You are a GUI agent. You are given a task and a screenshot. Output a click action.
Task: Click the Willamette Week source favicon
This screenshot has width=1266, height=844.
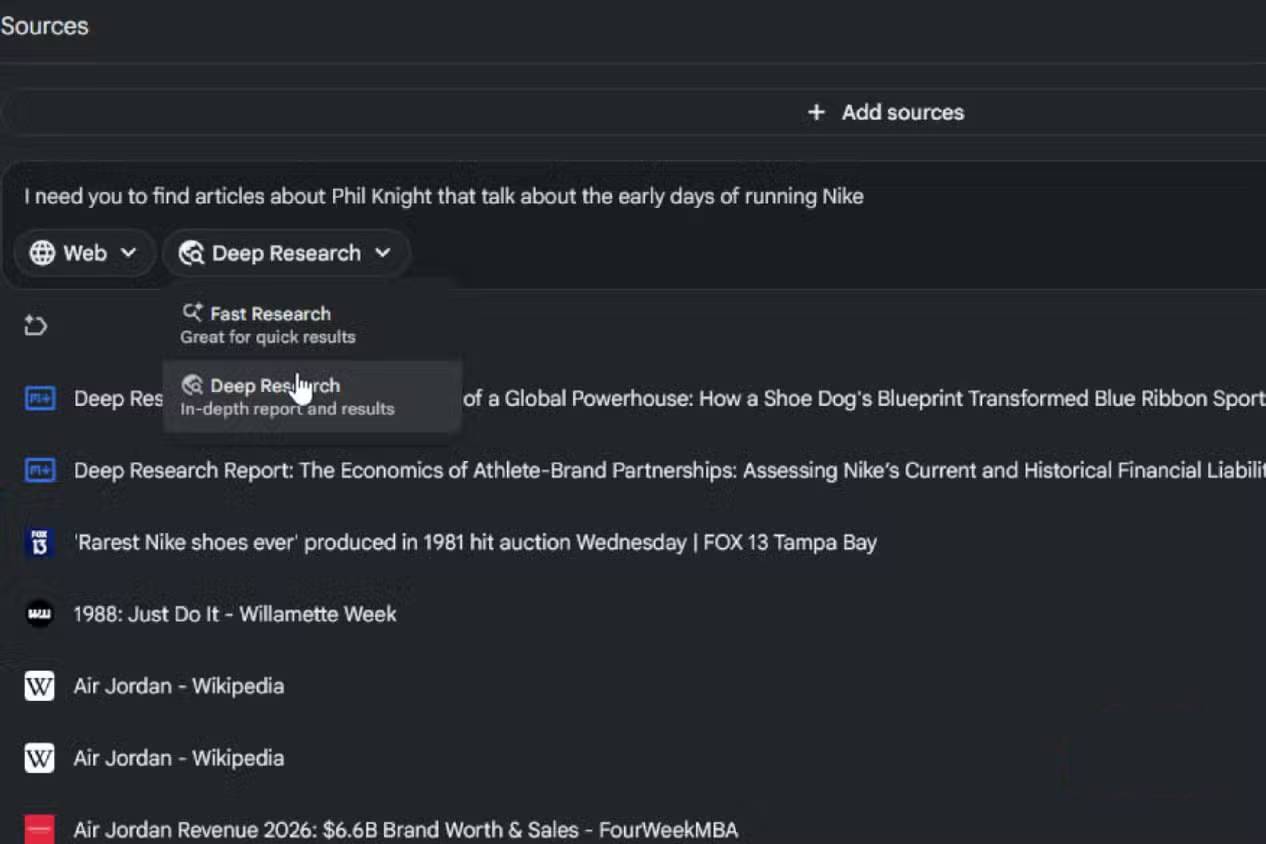tap(39, 614)
